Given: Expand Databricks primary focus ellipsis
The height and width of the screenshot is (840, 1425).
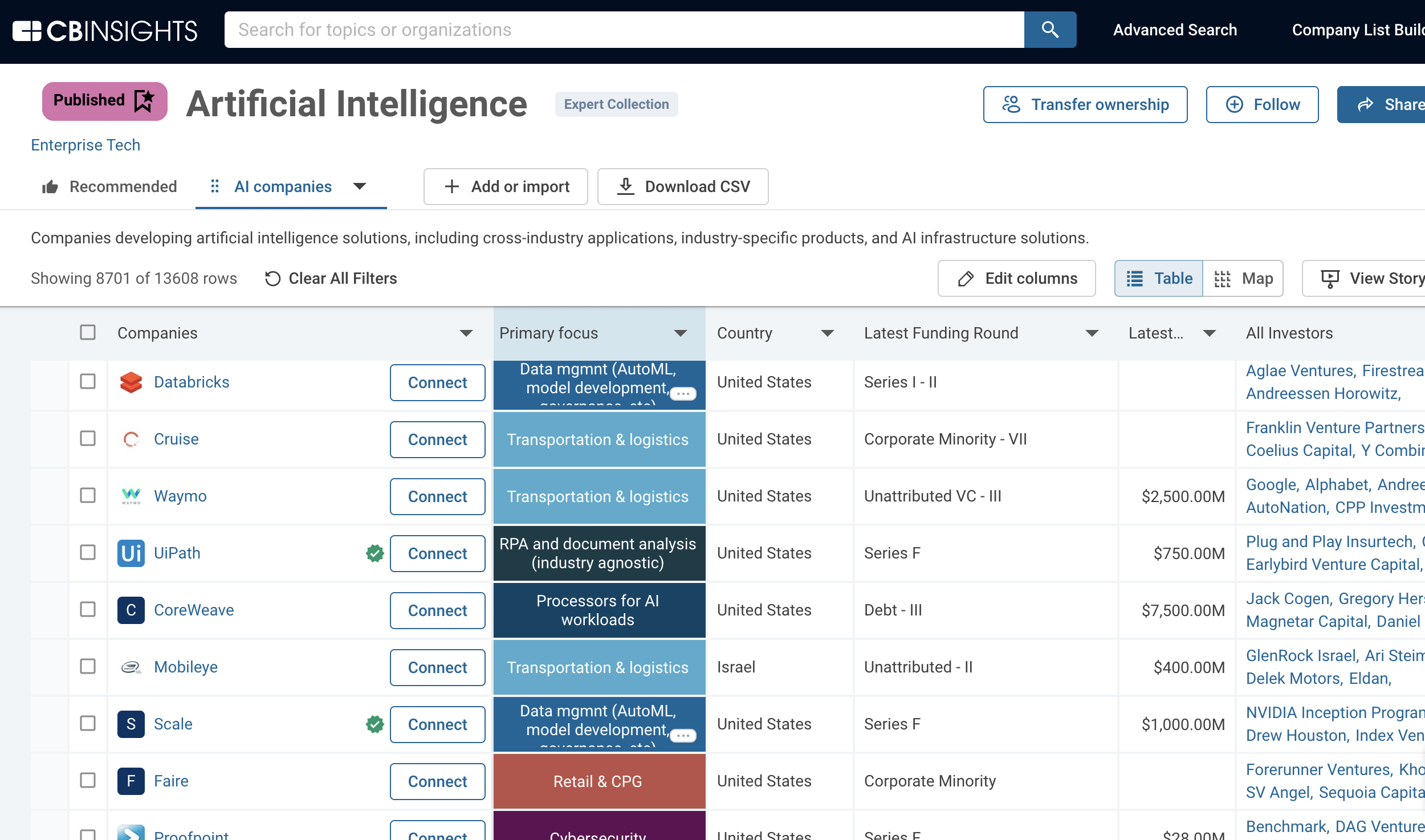Looking at the screenshot, I should point(684,393).
